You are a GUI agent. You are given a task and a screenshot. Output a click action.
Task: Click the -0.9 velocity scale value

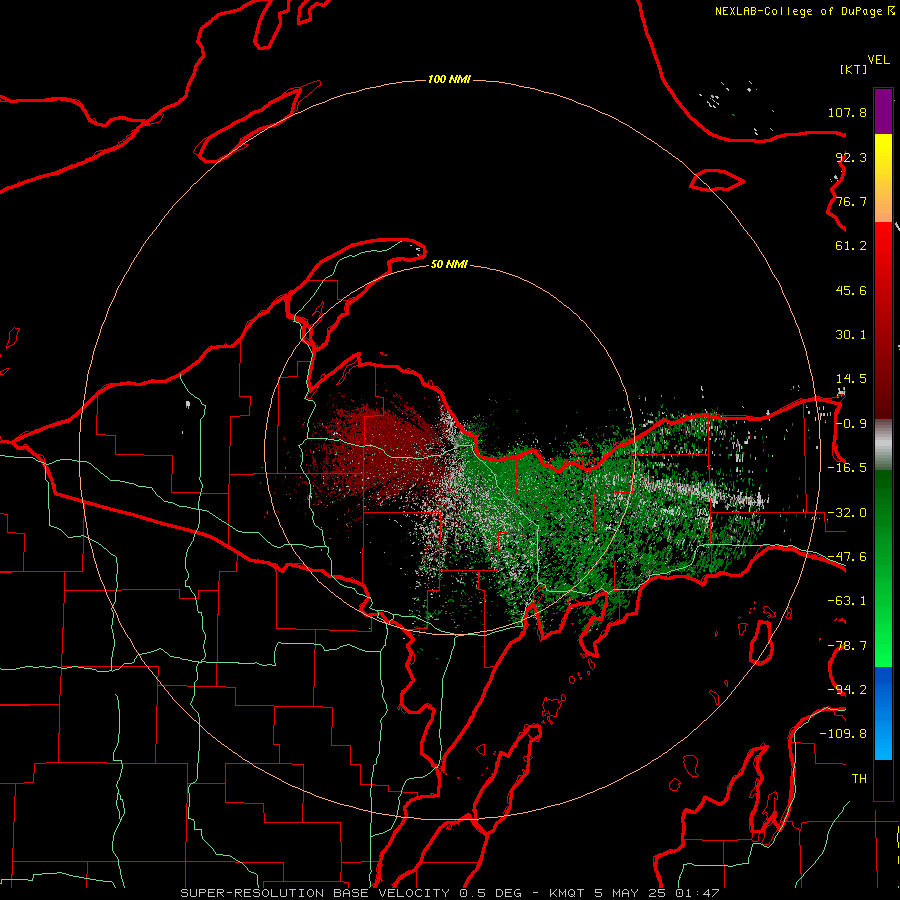pyautogui.click(x=851, y=424)
